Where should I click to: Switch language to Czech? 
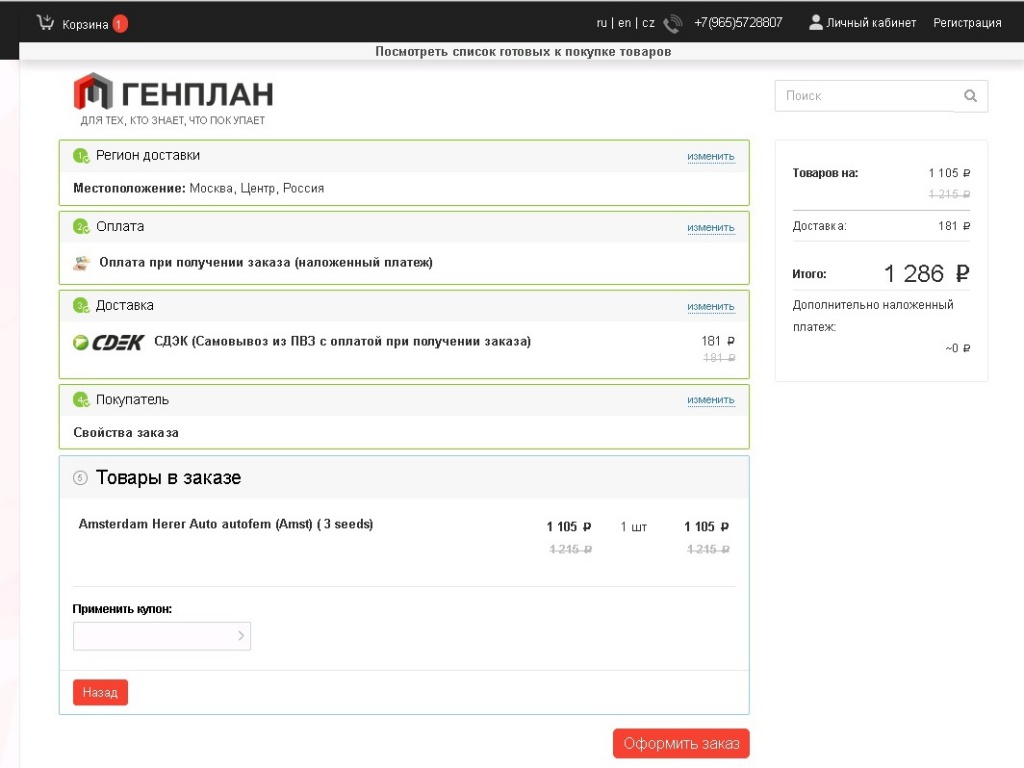(648, 23)
